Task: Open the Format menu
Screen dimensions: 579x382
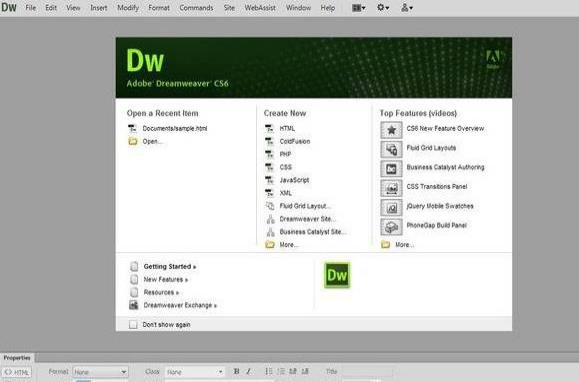Action: click(159, 8)
